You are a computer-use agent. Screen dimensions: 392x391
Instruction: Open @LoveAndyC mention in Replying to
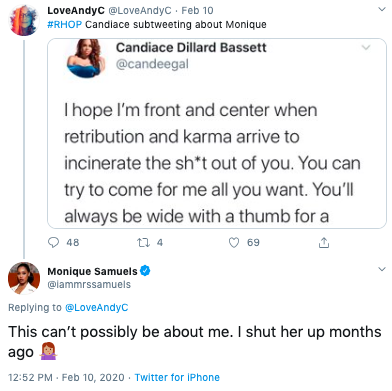pos(97,307)
